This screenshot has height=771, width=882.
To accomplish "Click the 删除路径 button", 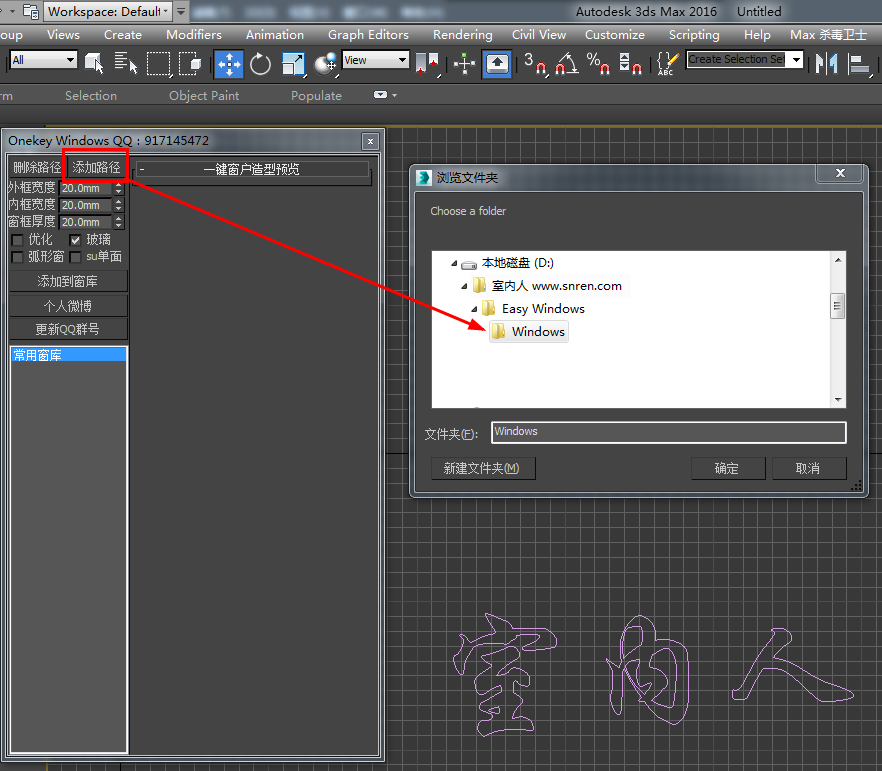I will (37, 167).
